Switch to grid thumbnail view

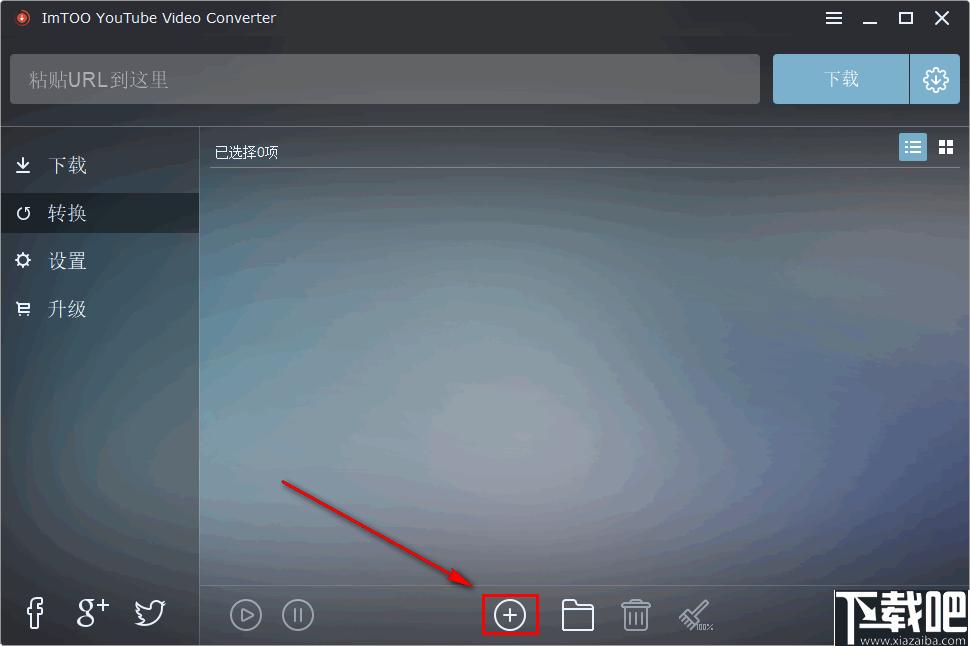point(946,147)
